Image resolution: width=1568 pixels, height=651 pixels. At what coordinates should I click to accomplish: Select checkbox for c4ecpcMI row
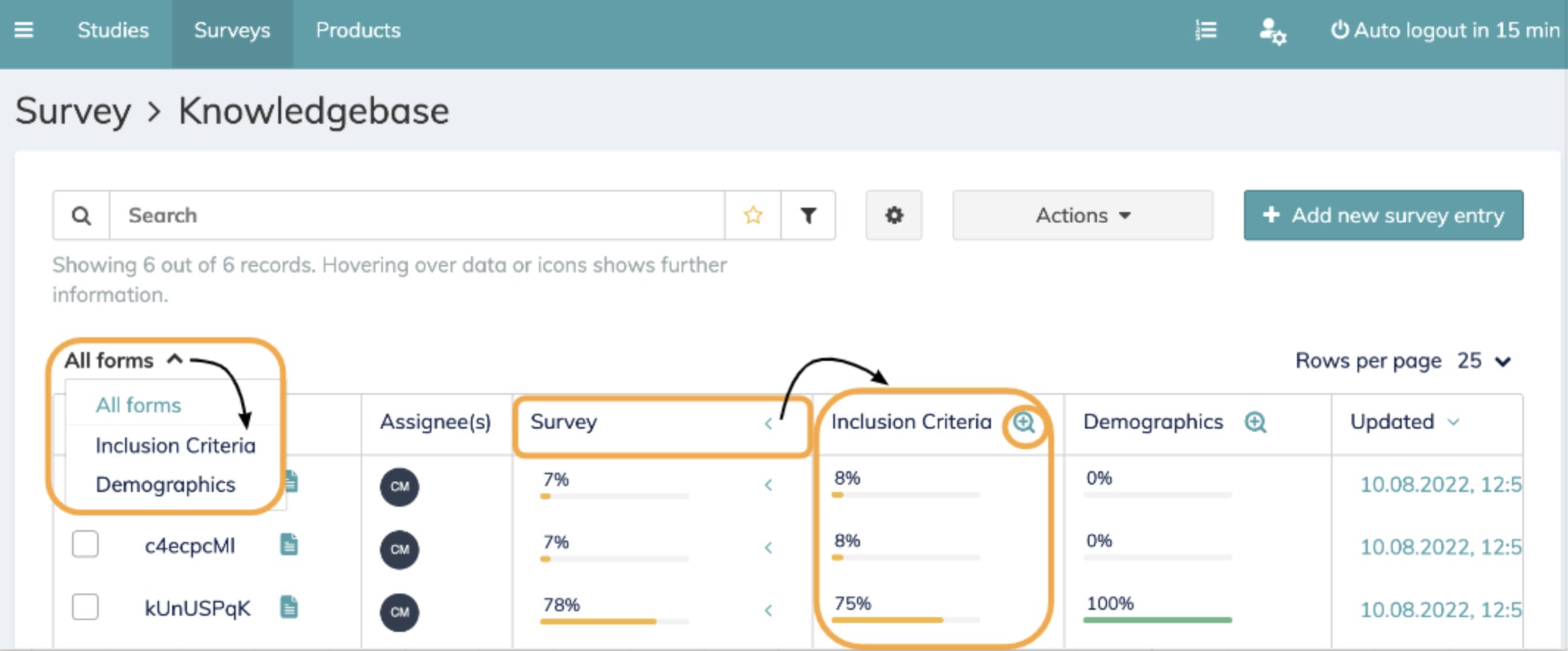(85, 545)
